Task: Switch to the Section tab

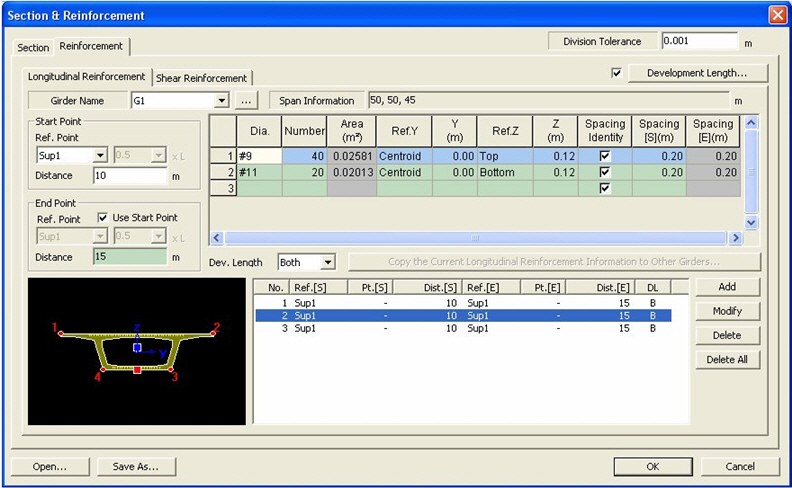Action: click(x=33, y=47)
